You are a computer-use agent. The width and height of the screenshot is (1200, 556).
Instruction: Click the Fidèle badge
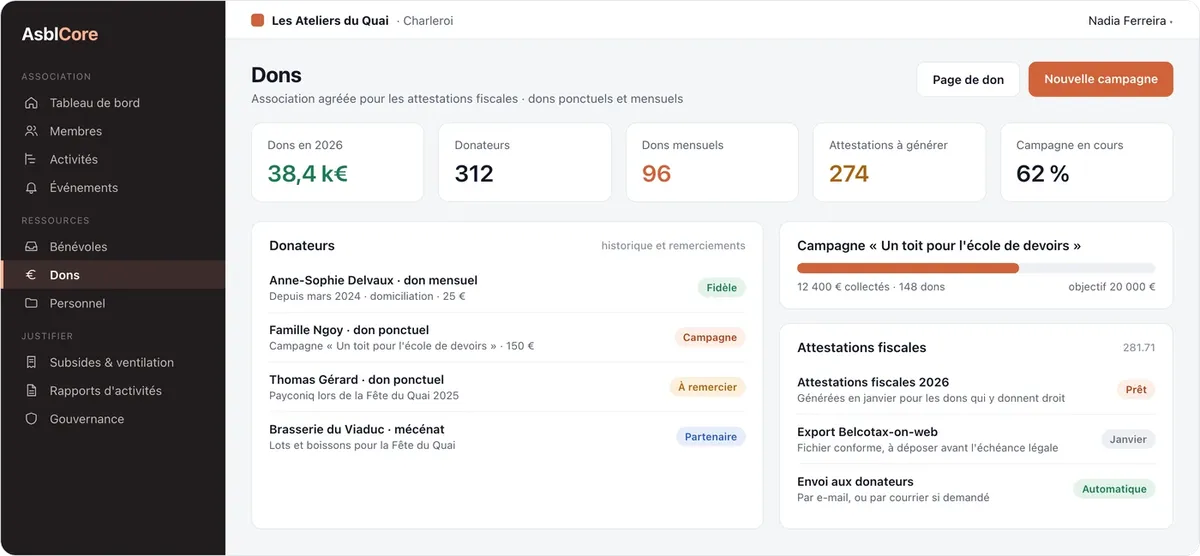(x=721, y=288)
